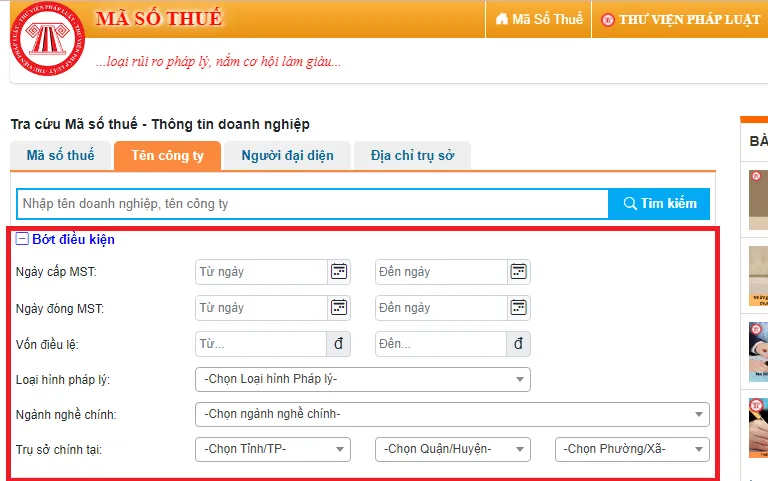Open calendar for Ngày cấp MST Từ ngày
This screenshot has height=481, width=768.
click(339, 271)
